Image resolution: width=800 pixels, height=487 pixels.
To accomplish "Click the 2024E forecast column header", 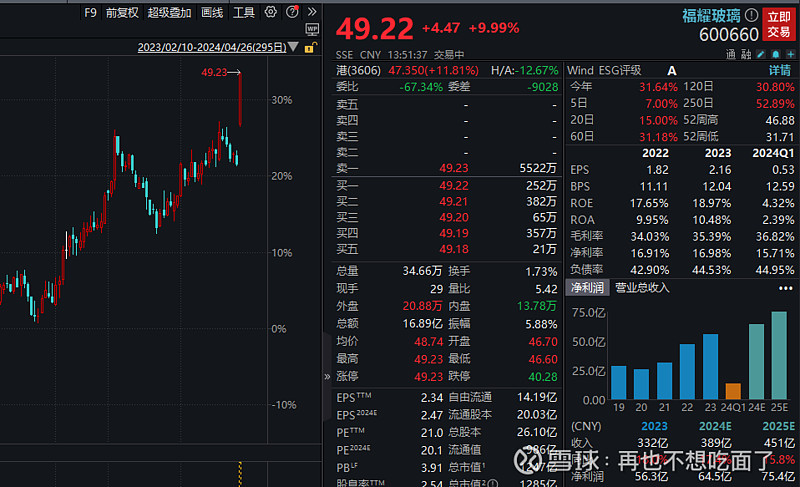I will click(715, 426).
